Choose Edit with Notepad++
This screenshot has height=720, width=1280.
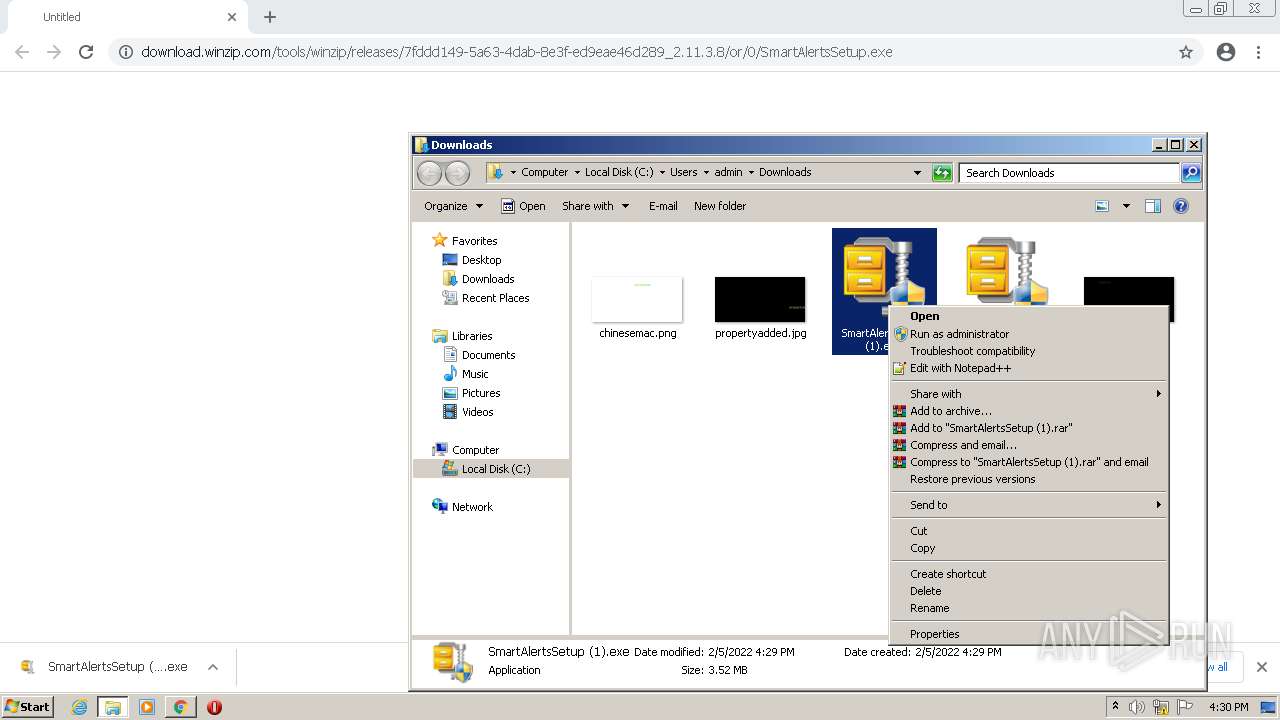click(x=1029, y=368)
